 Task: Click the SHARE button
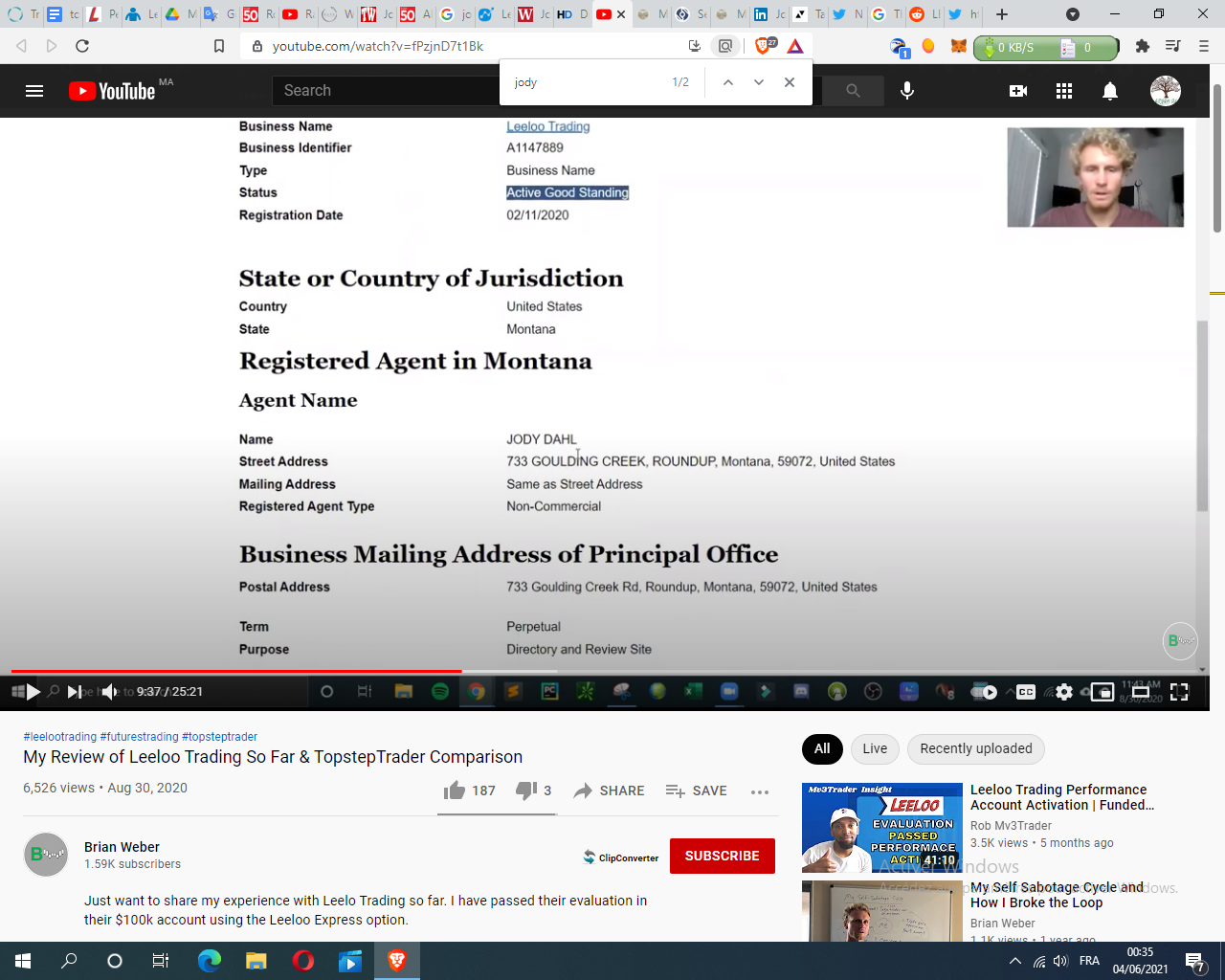coord(609,791)
